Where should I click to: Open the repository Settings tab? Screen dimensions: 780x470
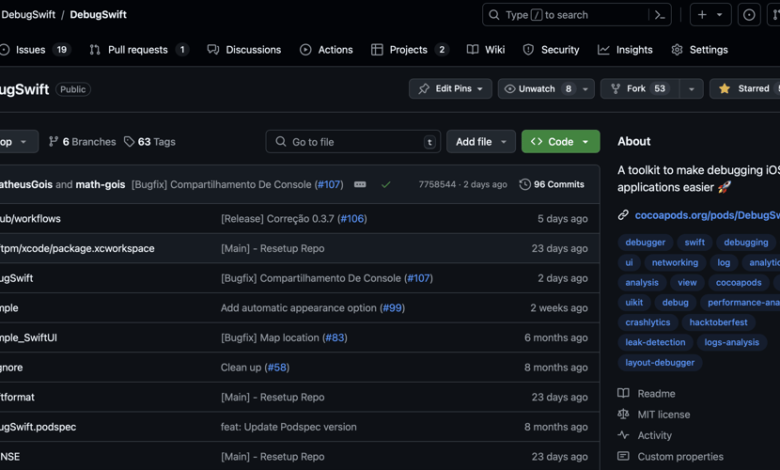pos(699,50)
